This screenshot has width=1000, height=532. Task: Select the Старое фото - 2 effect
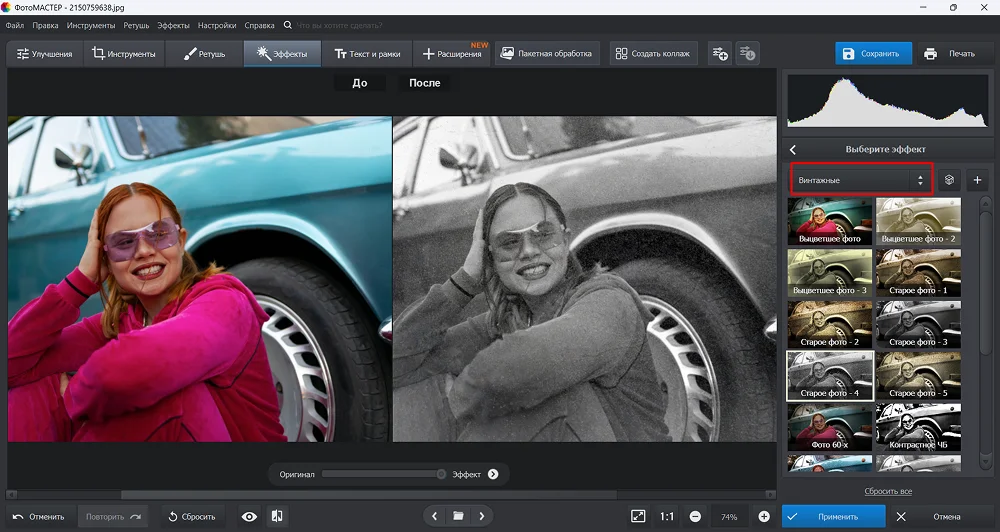(830, 324)
